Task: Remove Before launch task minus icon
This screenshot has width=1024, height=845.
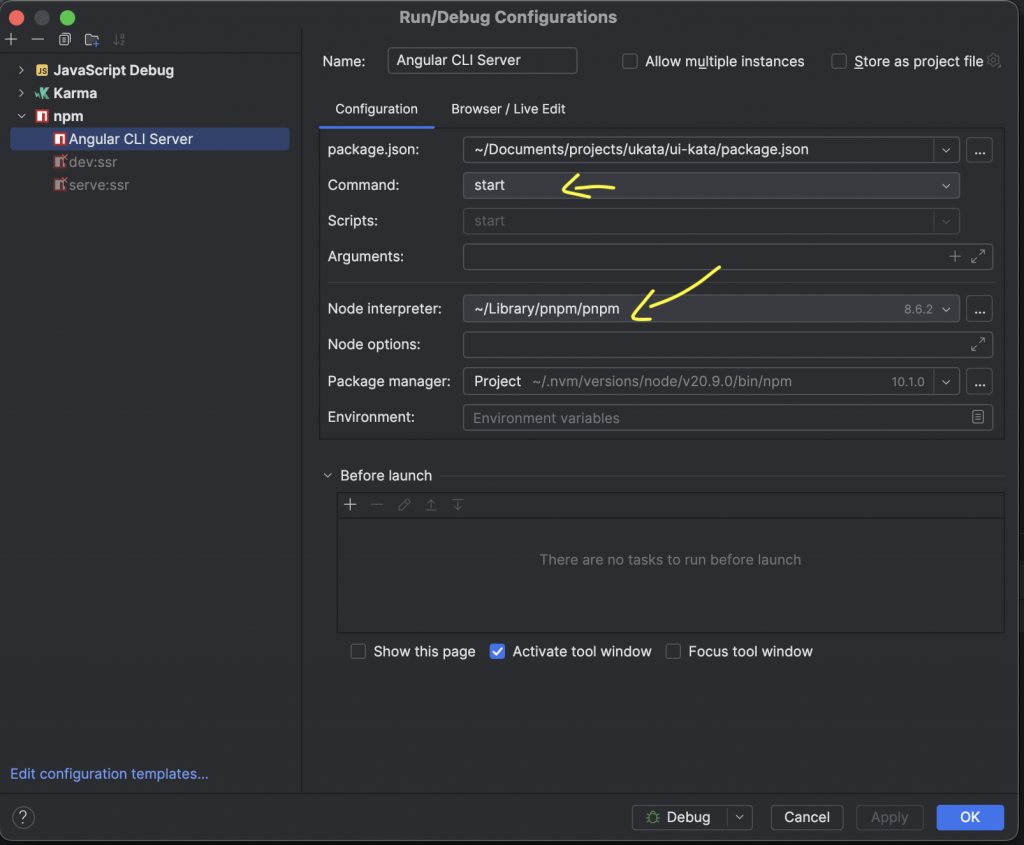Action: [377, 505]
